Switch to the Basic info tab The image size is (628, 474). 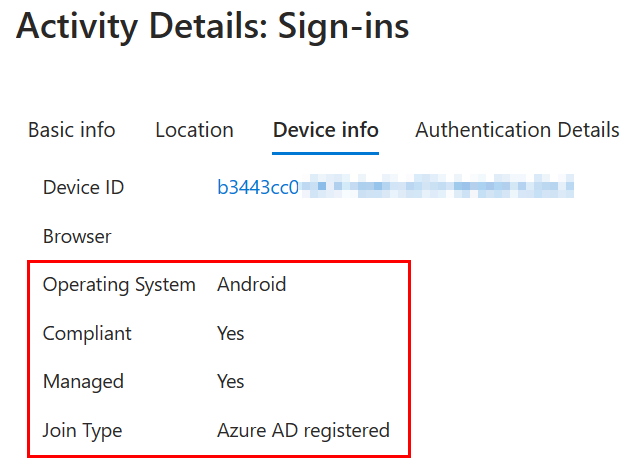coord(71,130)
